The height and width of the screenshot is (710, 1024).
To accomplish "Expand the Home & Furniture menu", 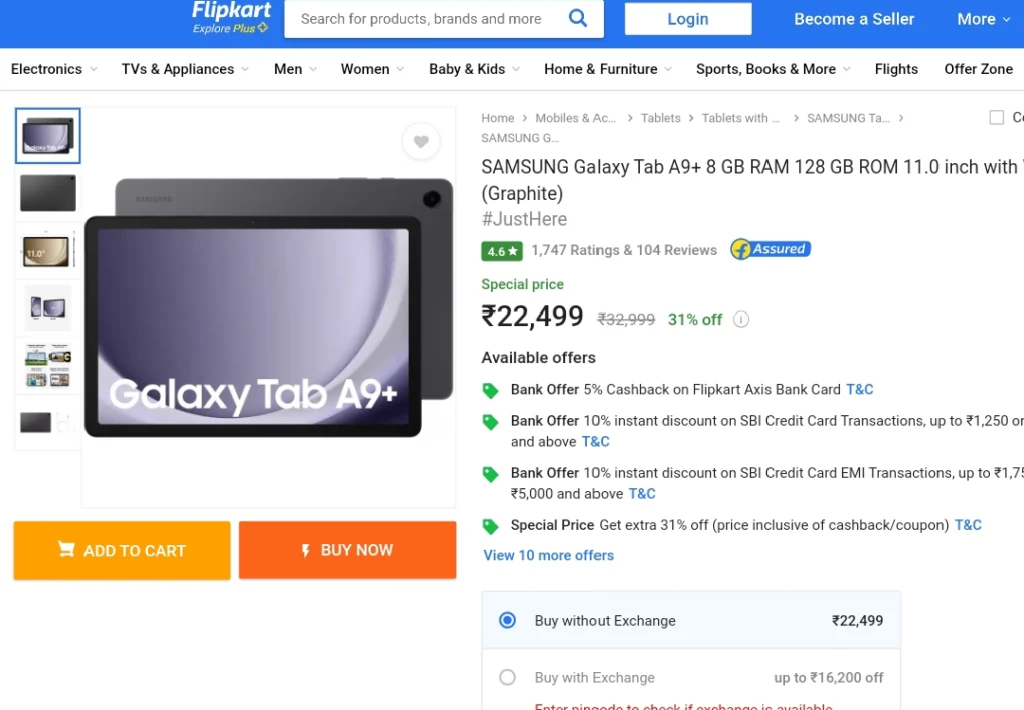I will pyautogui.click(x=607, y=69).
